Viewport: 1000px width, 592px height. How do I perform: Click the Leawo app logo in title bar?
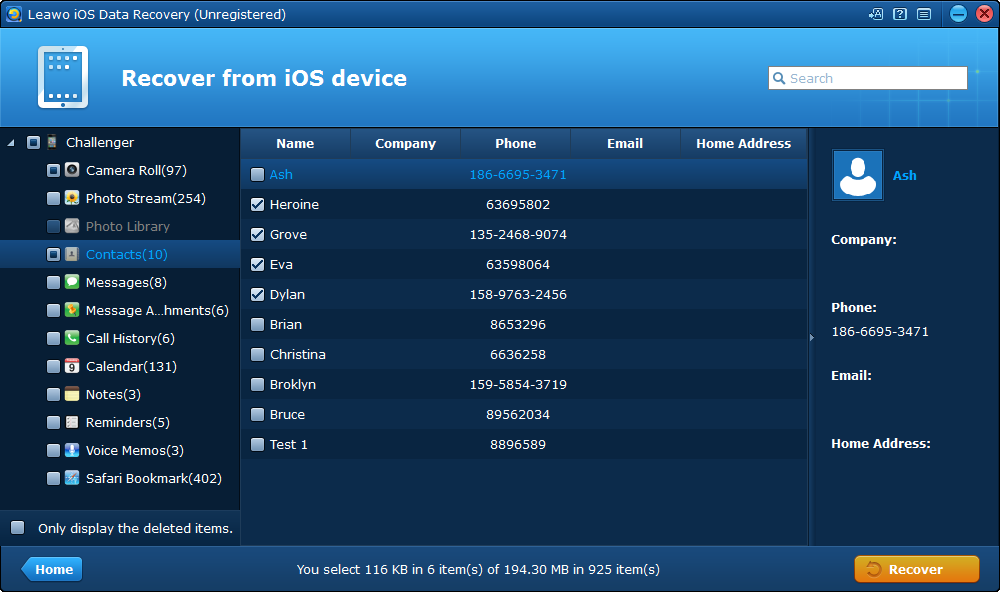click(13, 14)
